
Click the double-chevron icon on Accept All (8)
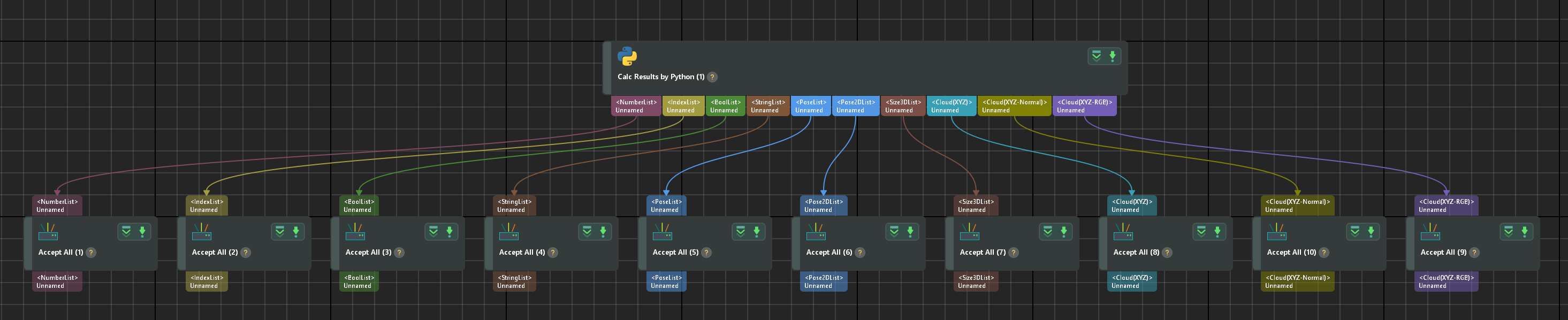(1201, 232)
